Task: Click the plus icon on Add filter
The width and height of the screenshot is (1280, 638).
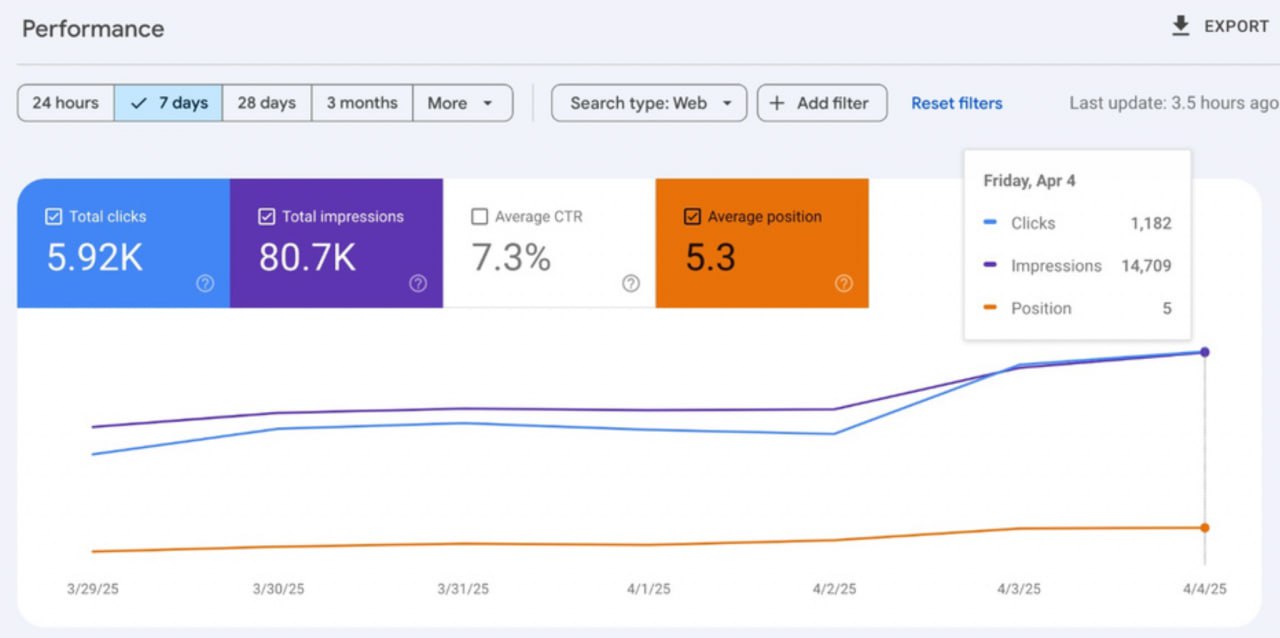Action: pos(777,103)
